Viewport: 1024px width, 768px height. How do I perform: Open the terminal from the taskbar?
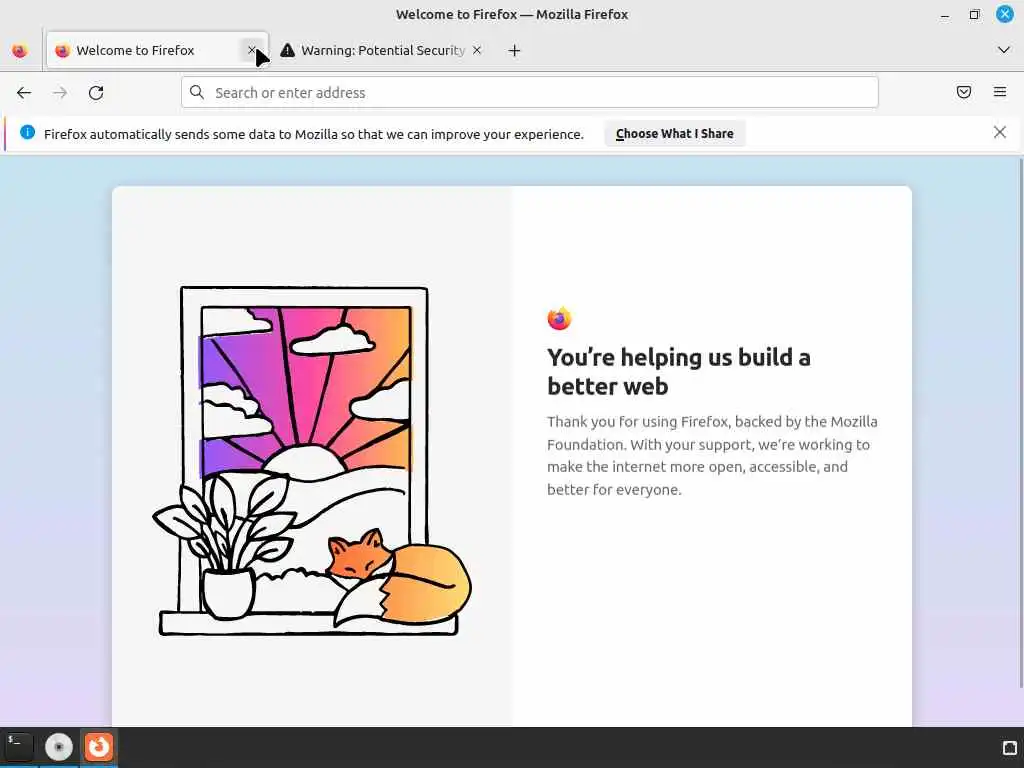tap(19, 747)
